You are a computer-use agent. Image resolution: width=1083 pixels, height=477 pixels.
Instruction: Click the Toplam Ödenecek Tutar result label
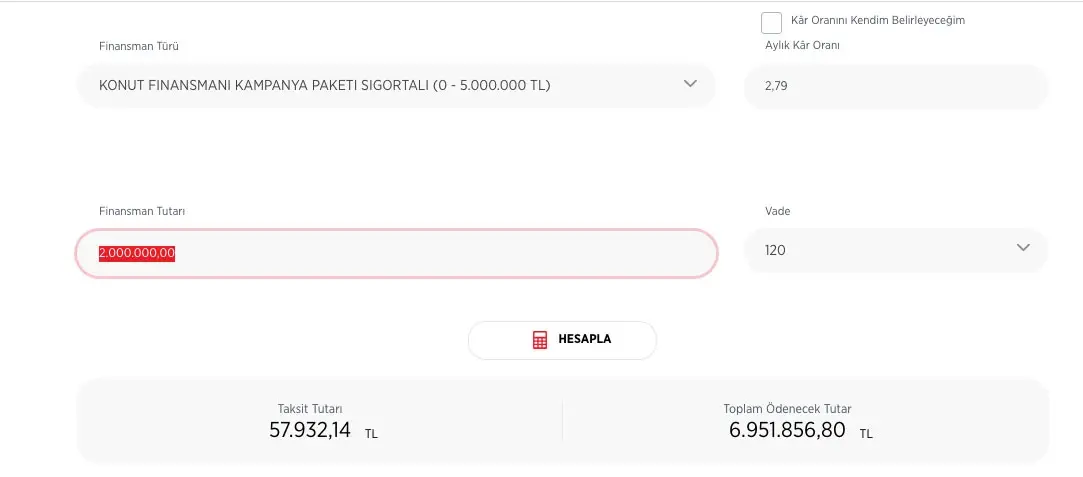point(787,409)
